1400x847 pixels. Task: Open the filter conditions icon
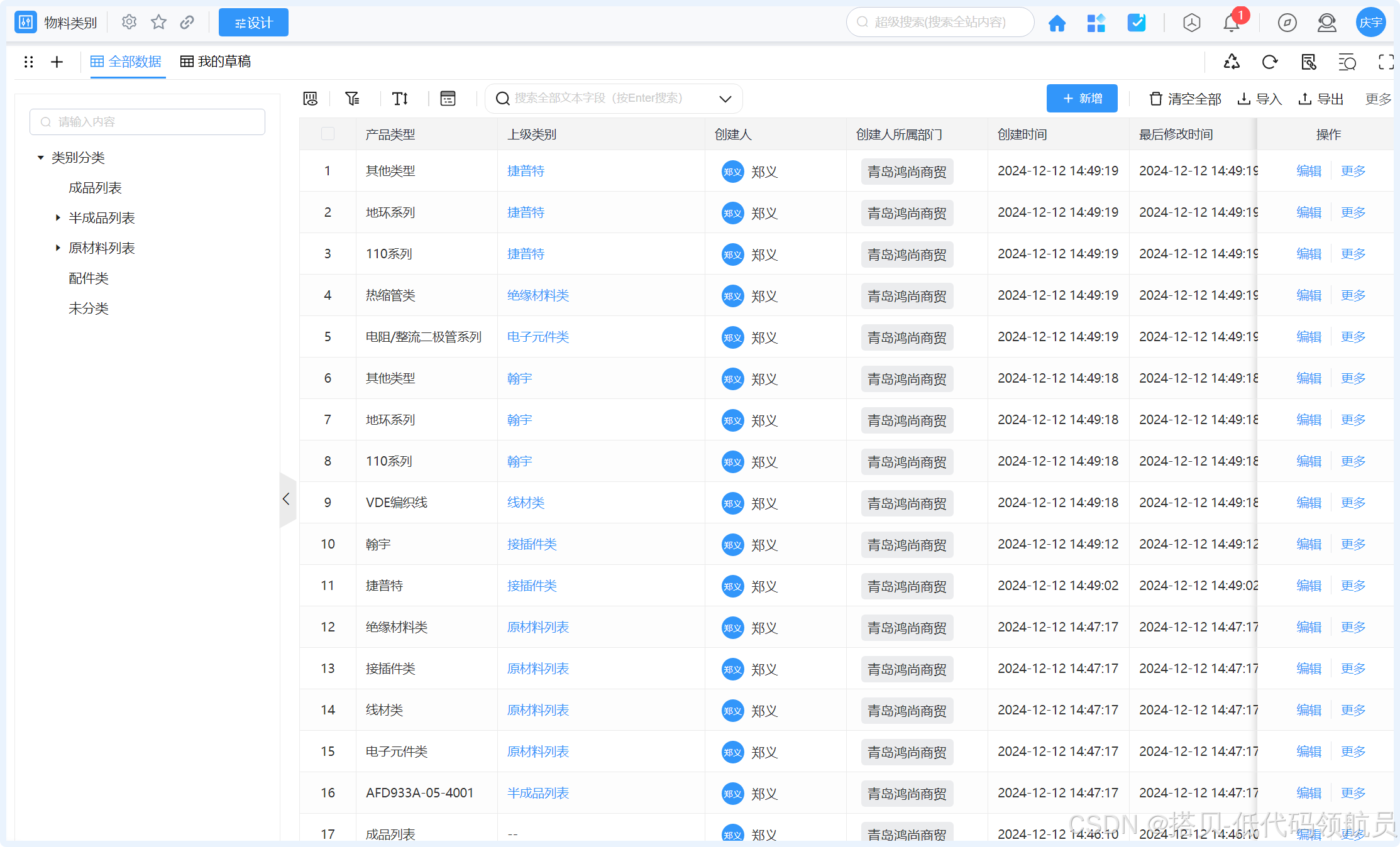[352, 99]
